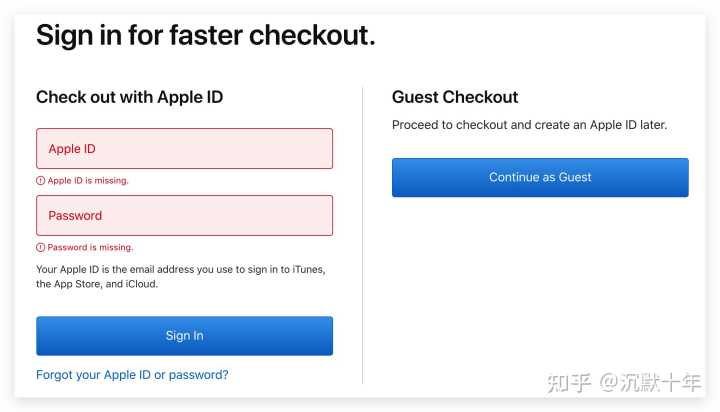Click the Apple ID is missing error text
The width and height of the screenshot is (720, 412).
point(88,181)
